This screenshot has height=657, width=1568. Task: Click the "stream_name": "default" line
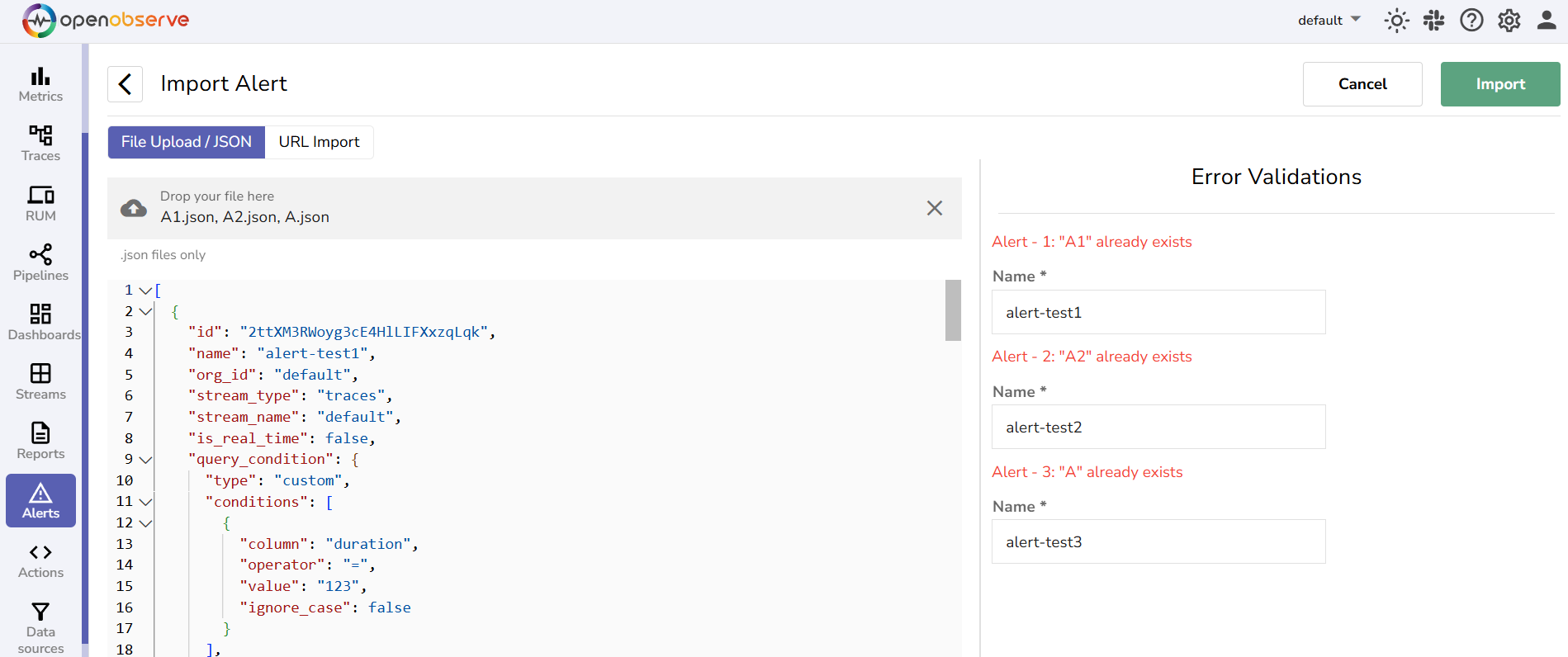tap(295, 417)
